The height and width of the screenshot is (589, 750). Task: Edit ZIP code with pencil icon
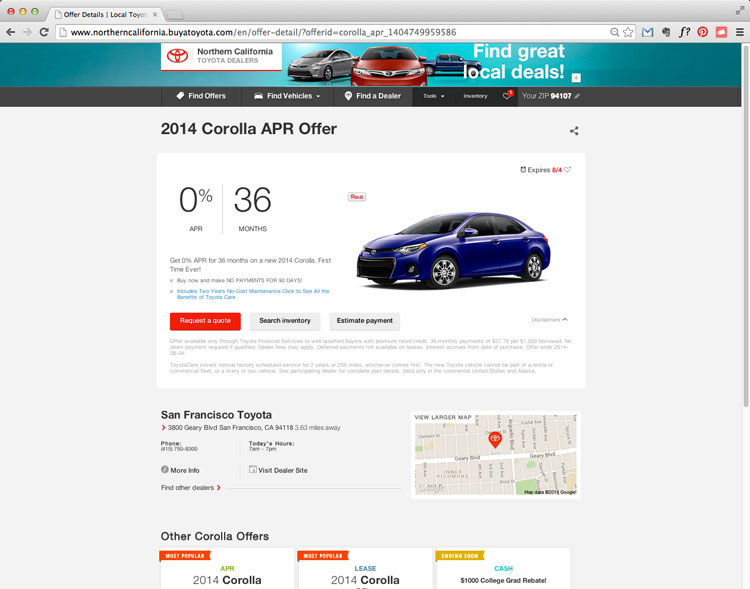coord(577,96)
